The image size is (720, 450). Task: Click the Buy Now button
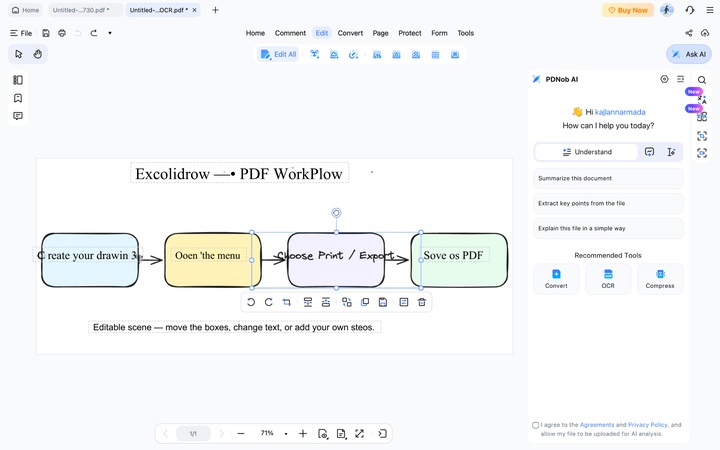click(628, 10)
